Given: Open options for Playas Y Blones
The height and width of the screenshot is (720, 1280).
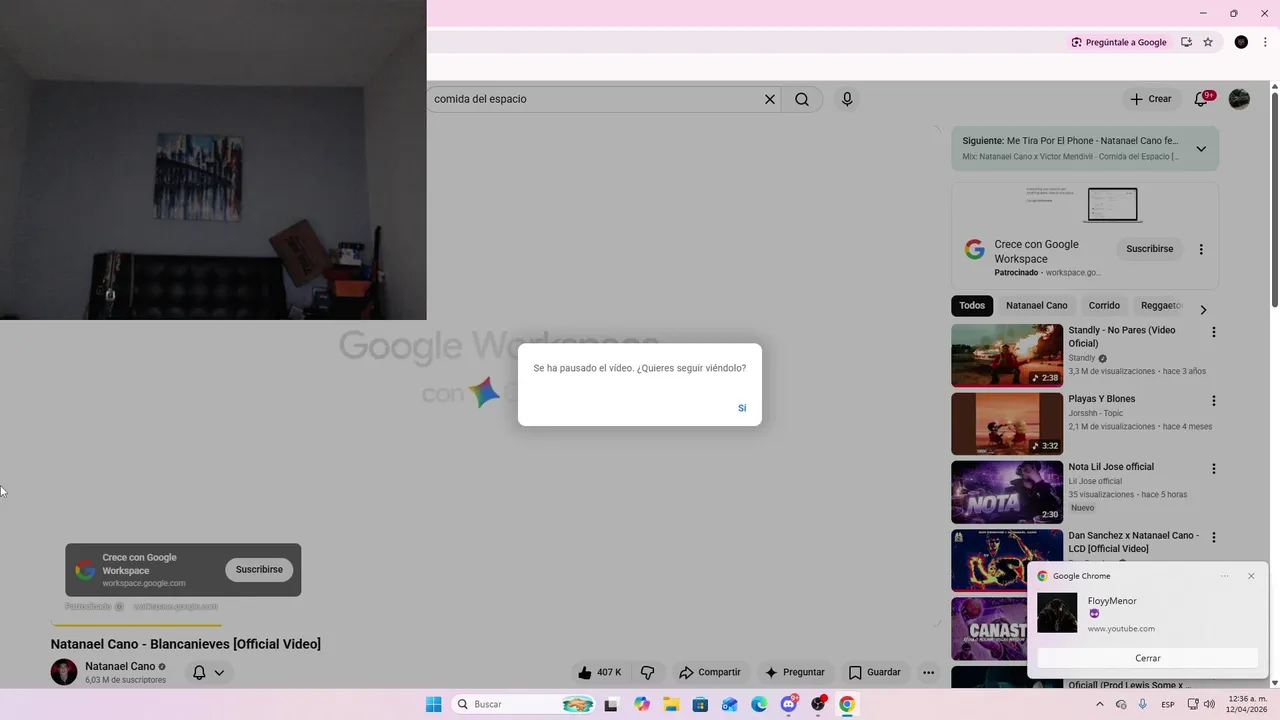Looking at the screenshot, I should 1214,401.
